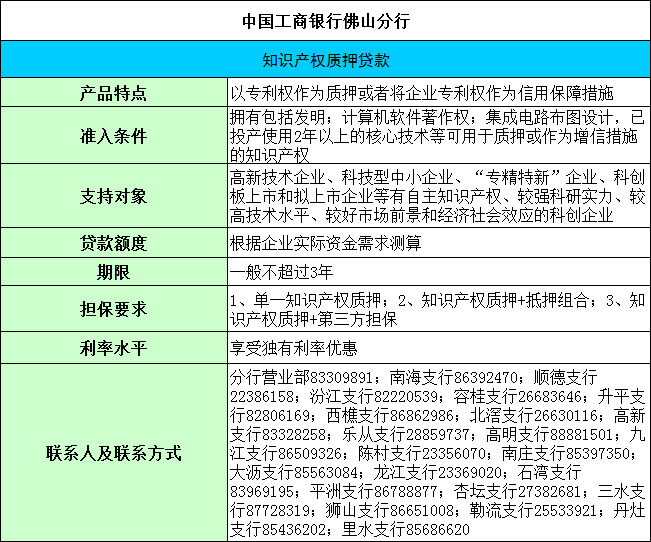Viewport: 651px width, 542px height.
Task: Select the 享受独有利率优惠 value cell
Action: click(439, 348)
